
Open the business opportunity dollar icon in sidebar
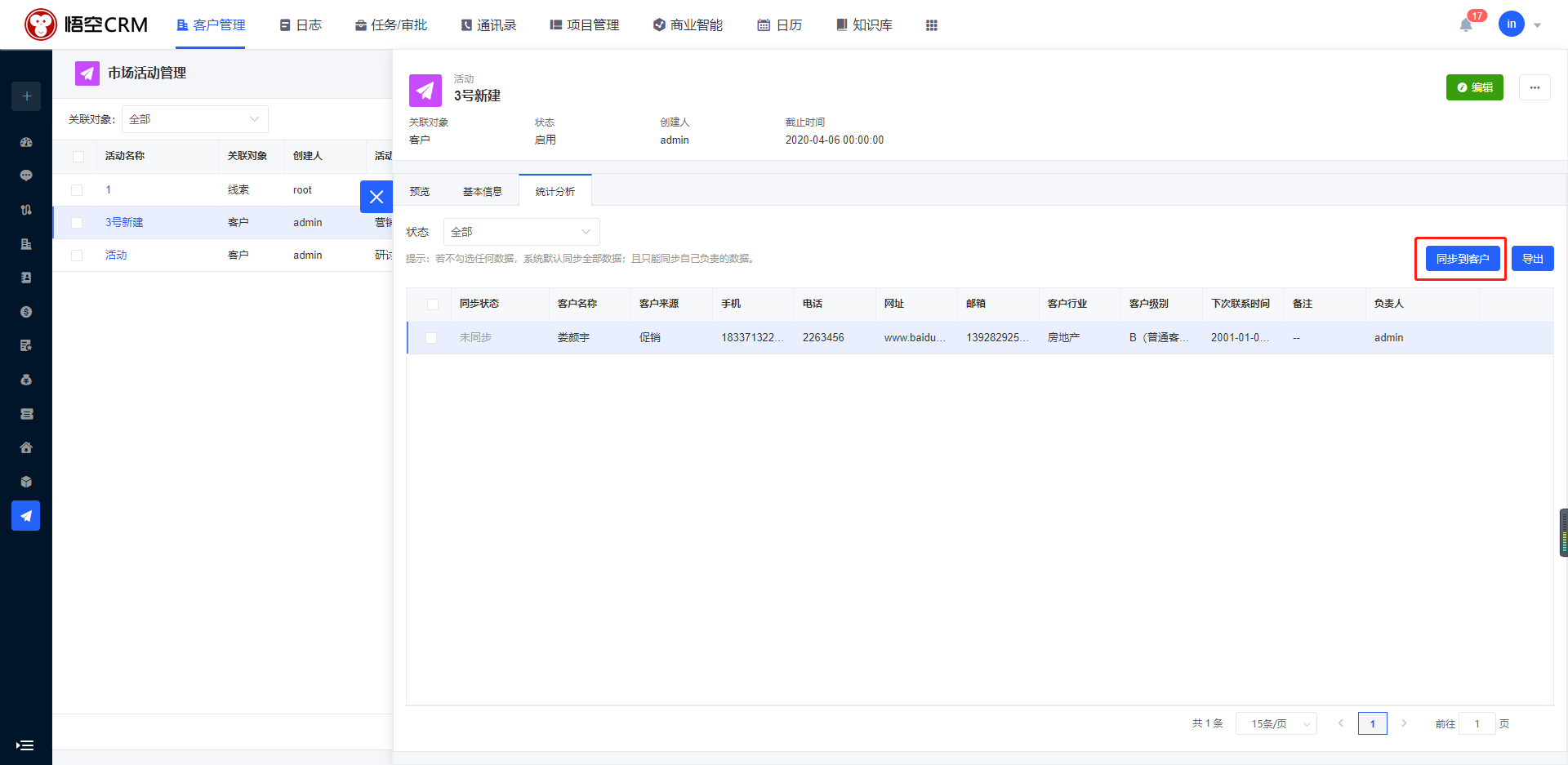[26, 312]
